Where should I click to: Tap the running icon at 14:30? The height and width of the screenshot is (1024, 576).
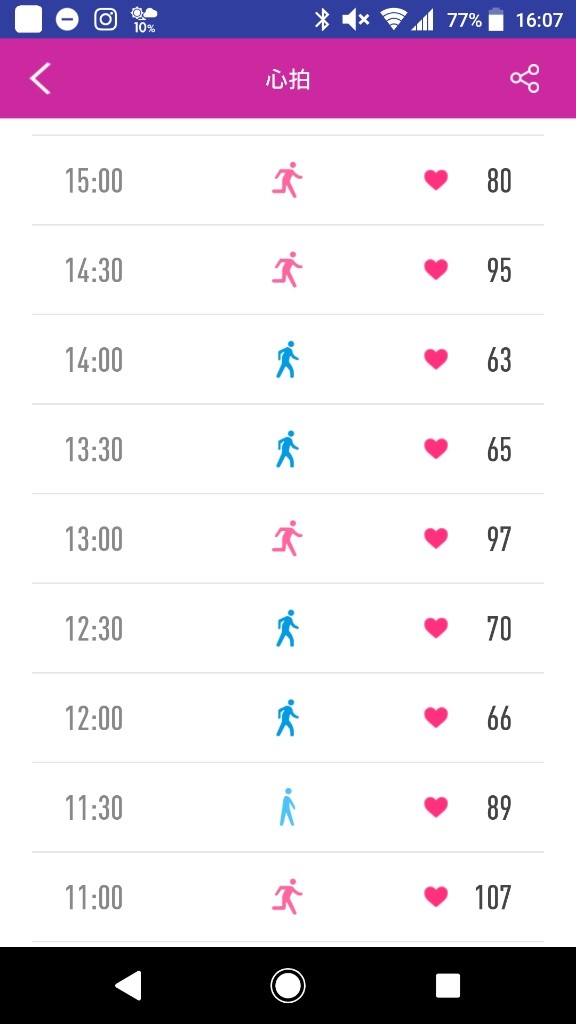(287, 270)
